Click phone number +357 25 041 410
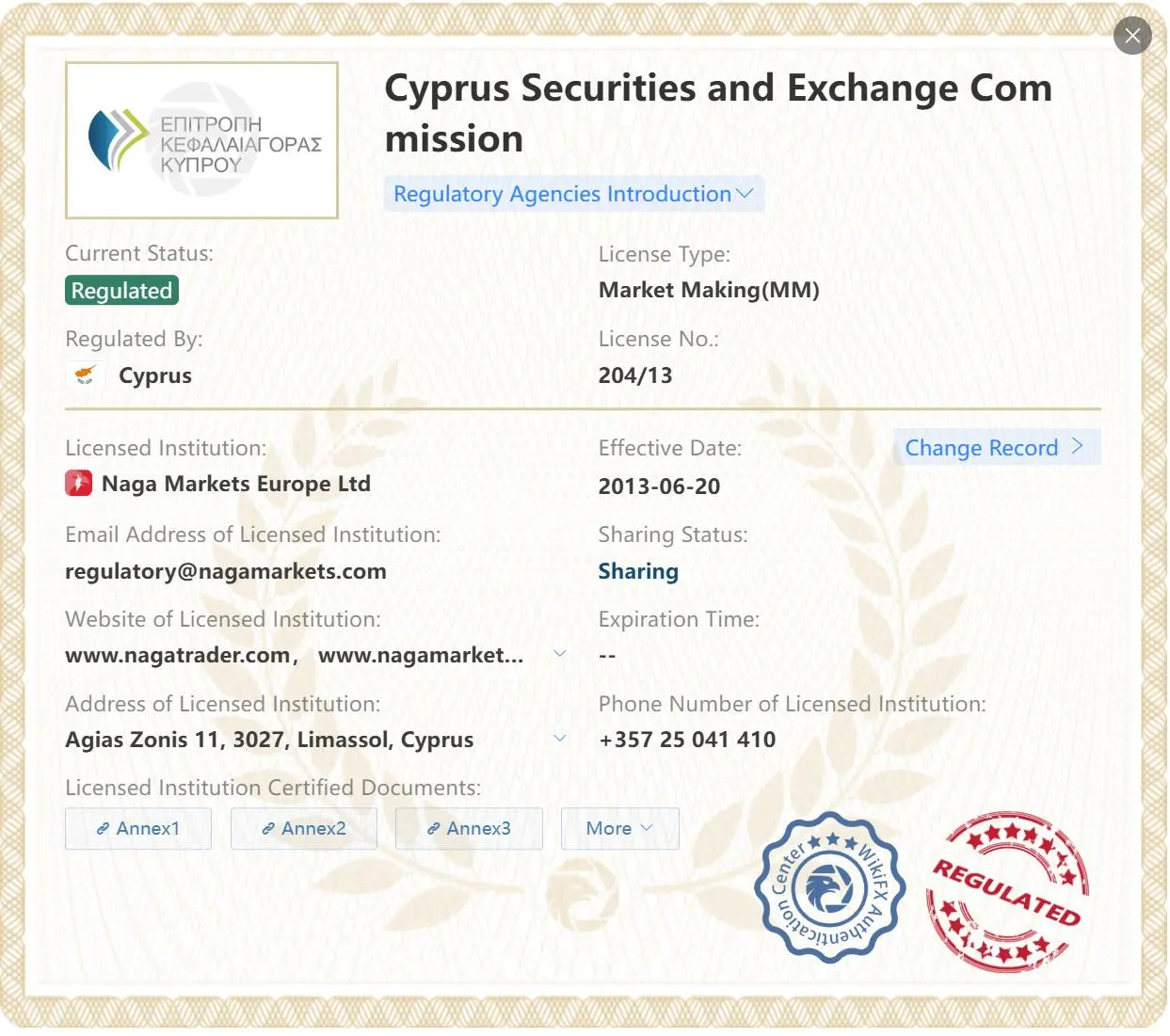This screenshot has width=1170, height=1036. 687,740
